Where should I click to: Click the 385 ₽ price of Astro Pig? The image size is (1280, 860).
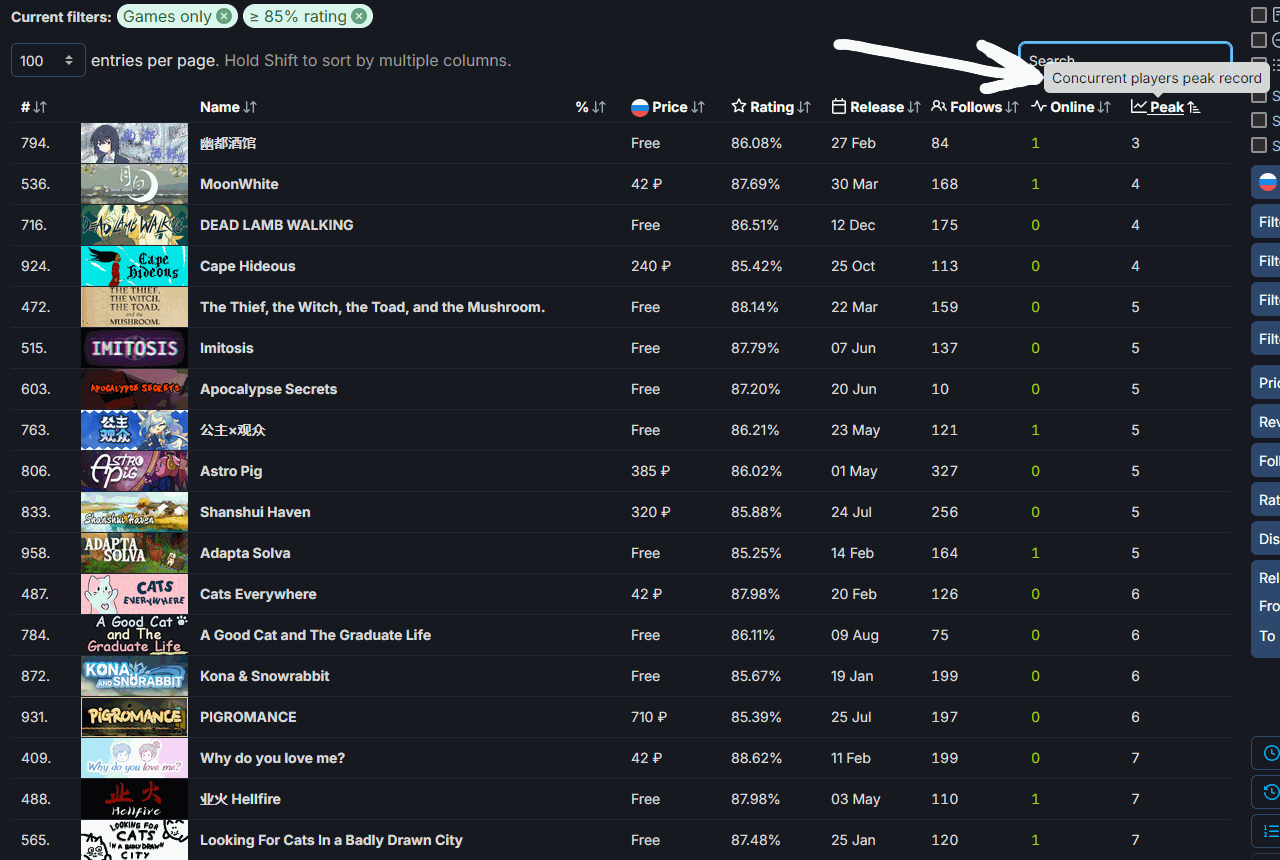click(650, 471)
